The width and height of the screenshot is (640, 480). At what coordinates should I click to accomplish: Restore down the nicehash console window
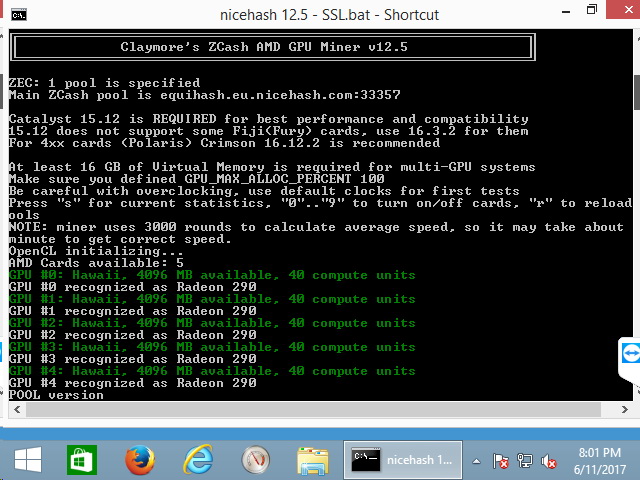click(591, 9)
